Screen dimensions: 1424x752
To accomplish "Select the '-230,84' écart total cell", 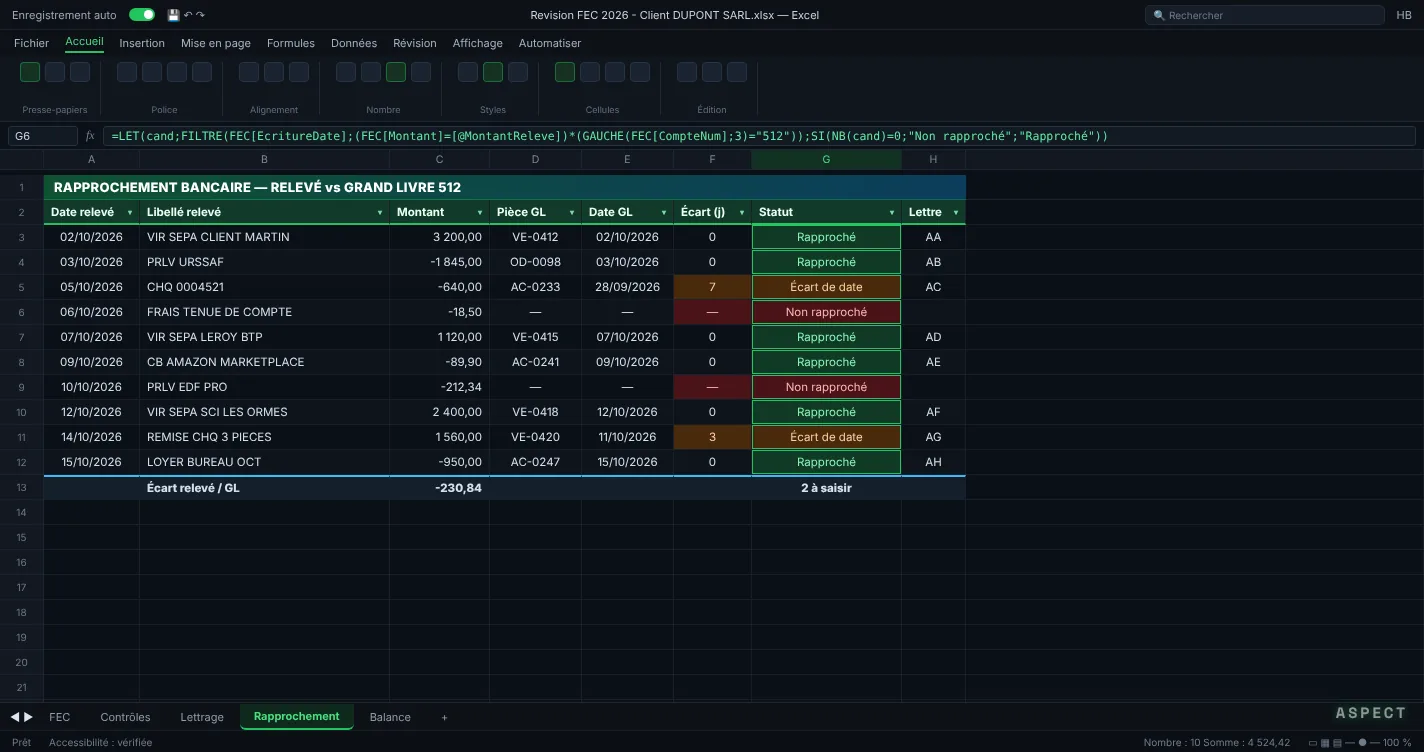I will (x=440, y=488).
